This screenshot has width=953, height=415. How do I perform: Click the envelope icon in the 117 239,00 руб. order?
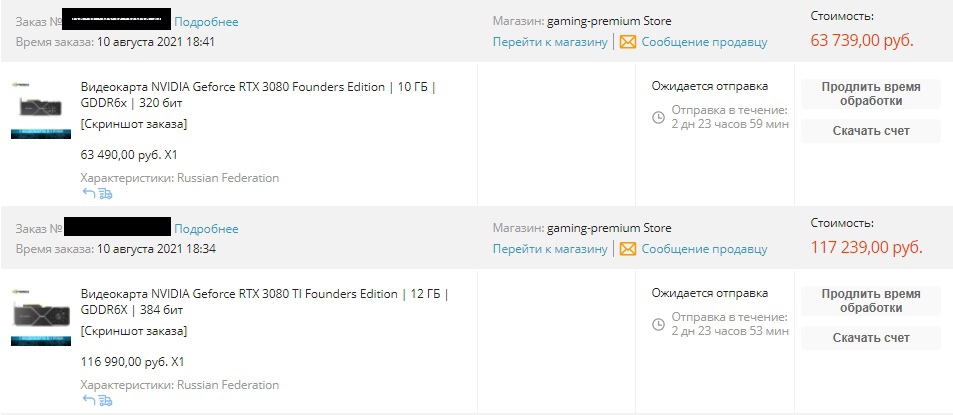point(628,248)
